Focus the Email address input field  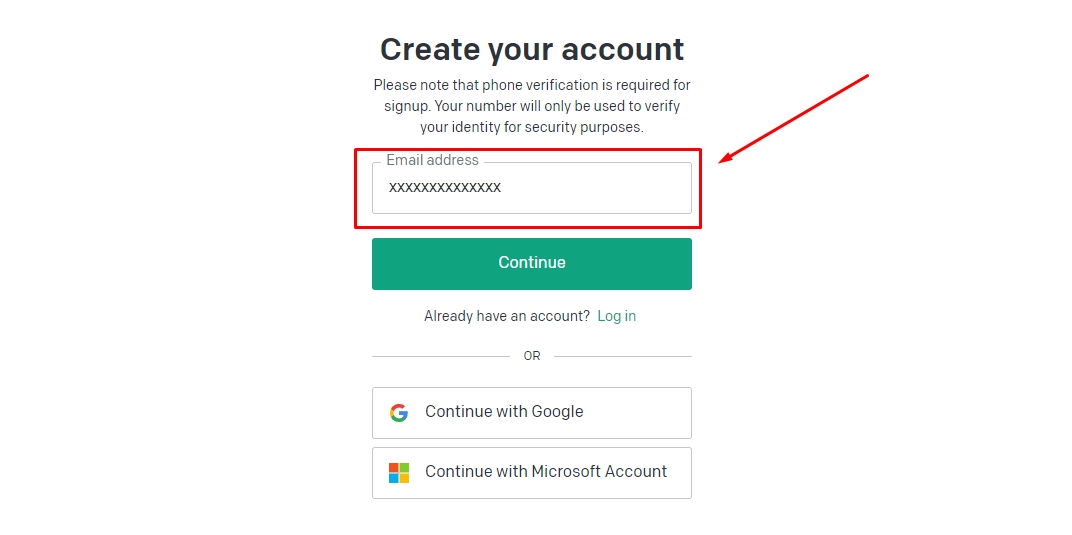point(532,188)
